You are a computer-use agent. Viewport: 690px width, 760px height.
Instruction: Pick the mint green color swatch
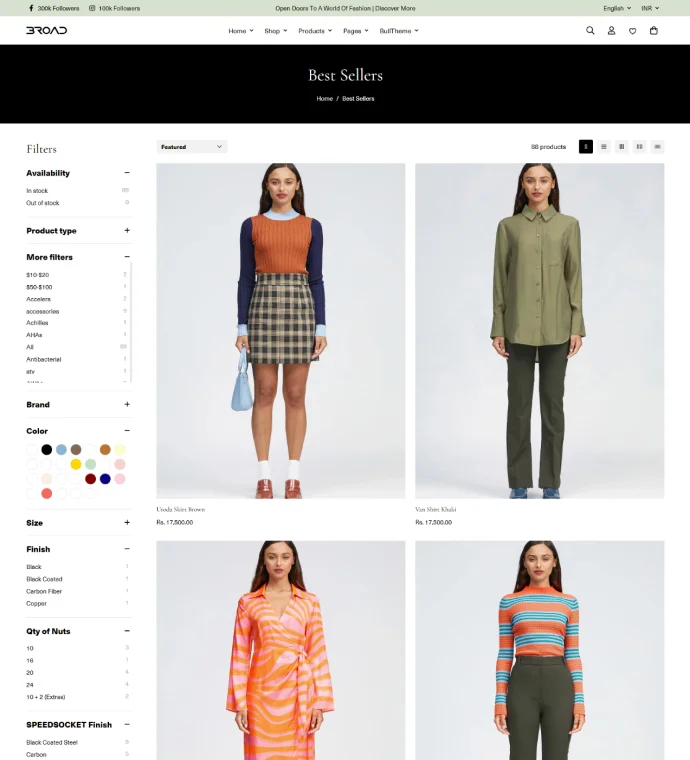(x=91, y=464)
